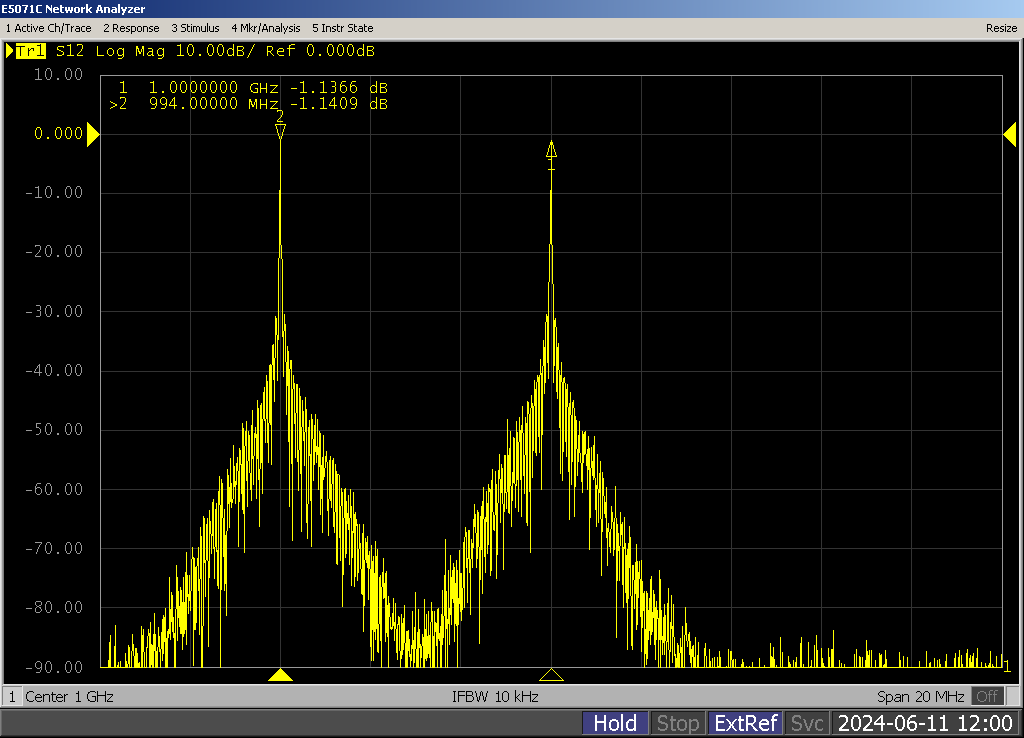Open the 1 Active Ch/Trace menu
This screenshot has height=738, width=1024.
tap(48, 28)
